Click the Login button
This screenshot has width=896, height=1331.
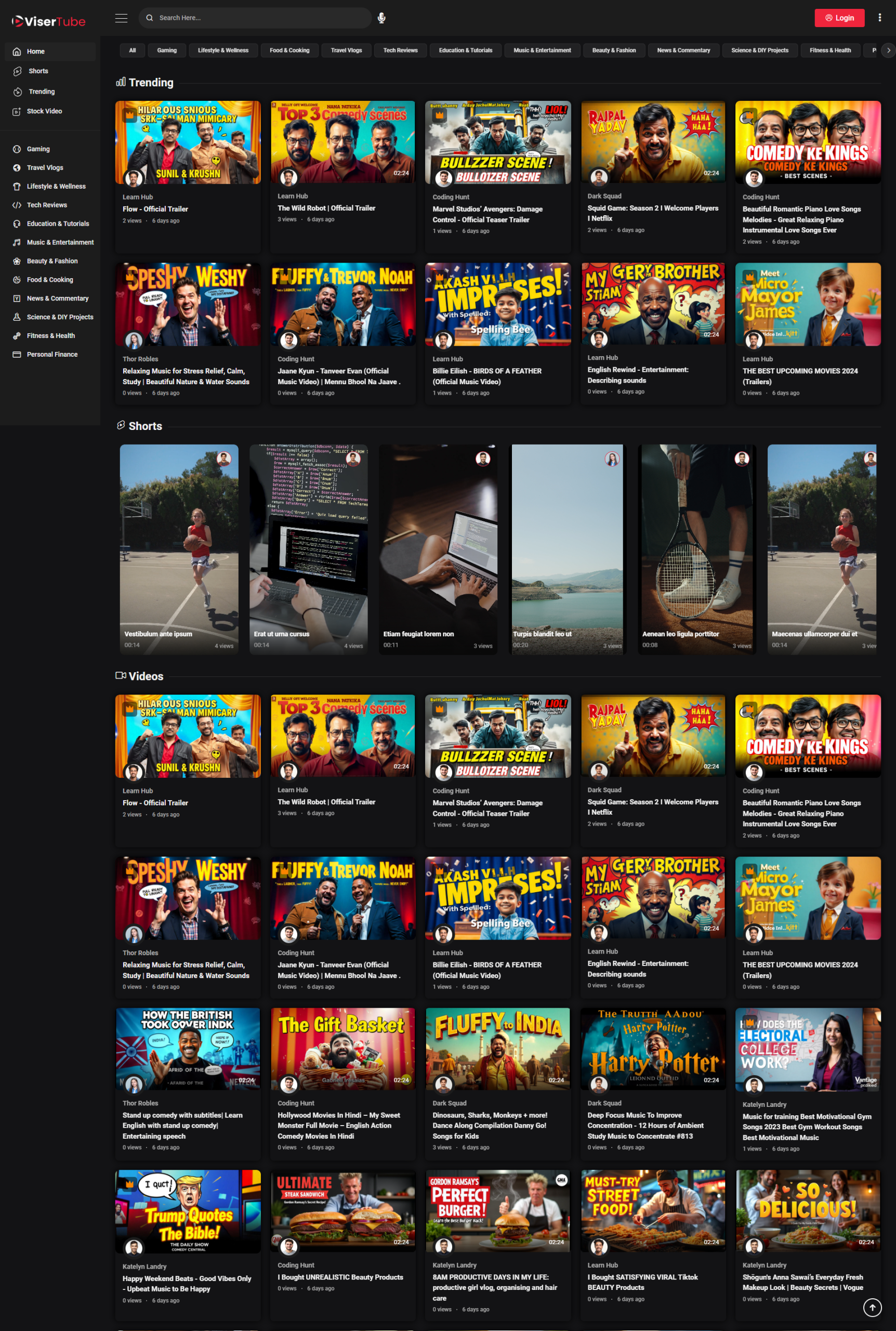(x=838, y=18)
